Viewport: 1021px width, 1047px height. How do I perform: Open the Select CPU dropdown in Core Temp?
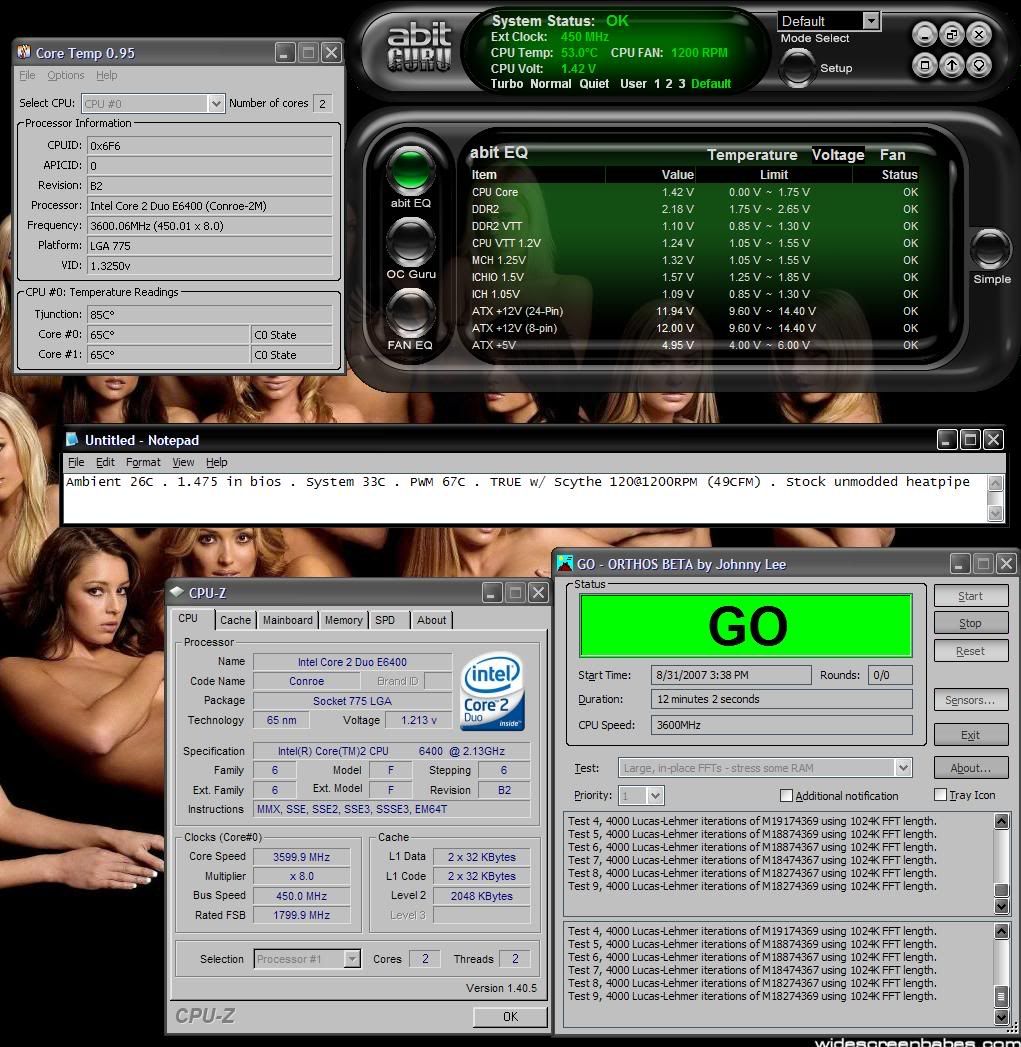coord(215,104)
